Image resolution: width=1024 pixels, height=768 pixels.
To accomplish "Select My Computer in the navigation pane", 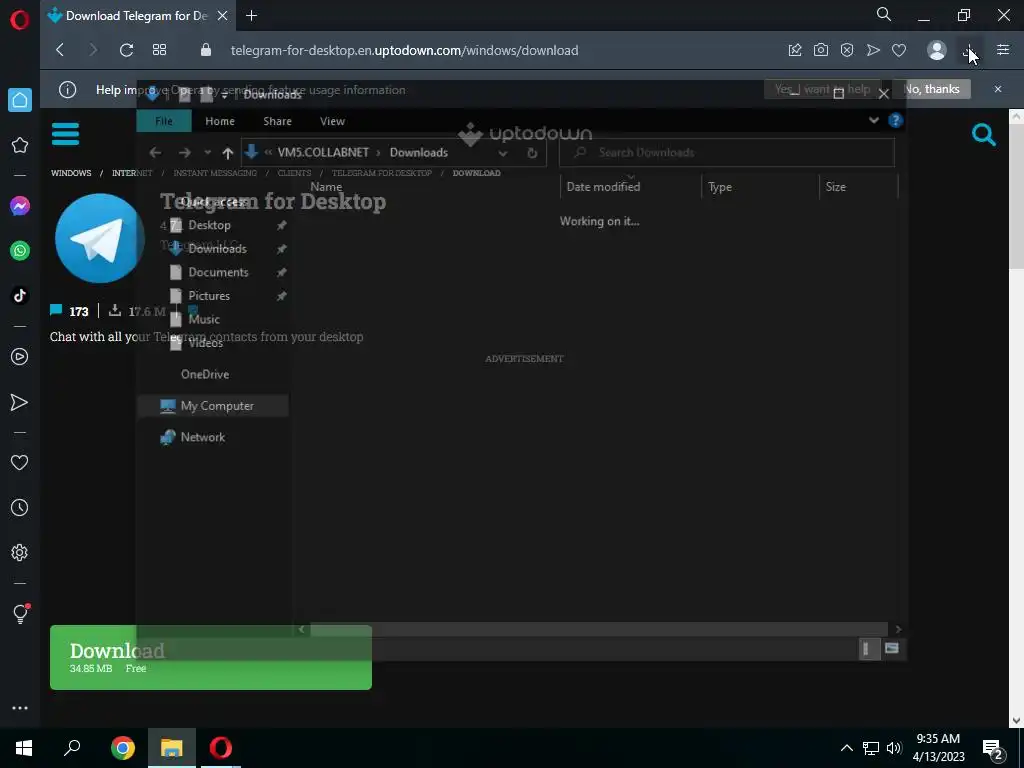I will pos(213,406).
